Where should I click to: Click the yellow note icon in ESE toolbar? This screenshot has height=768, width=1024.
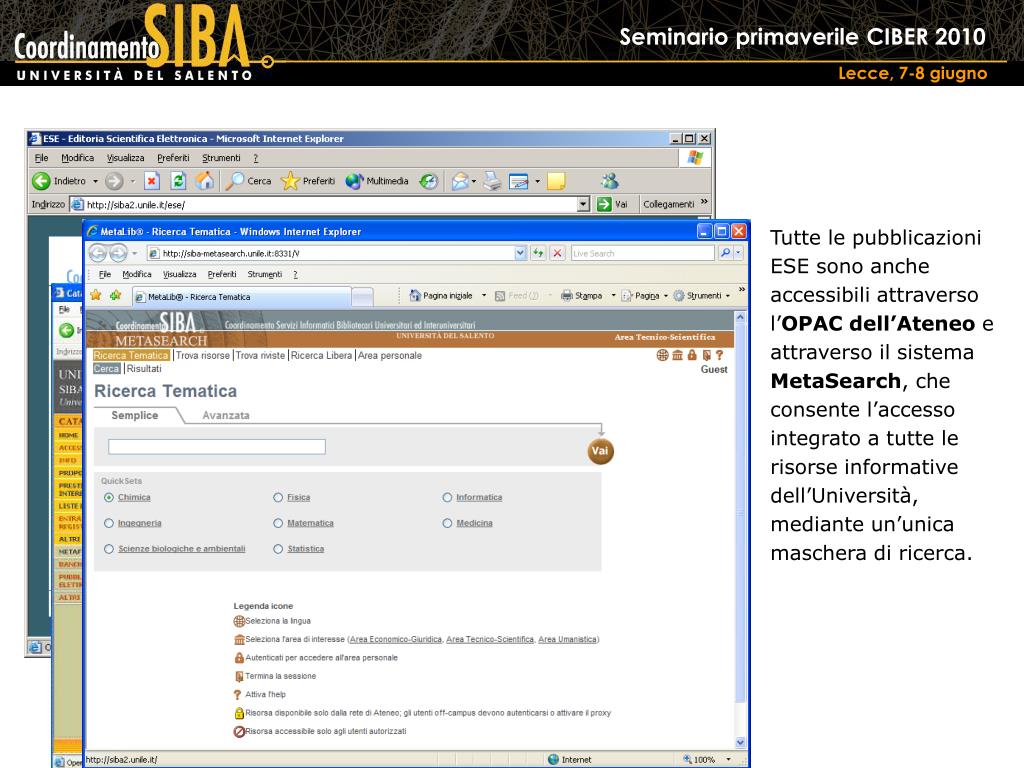coord(556,181)
